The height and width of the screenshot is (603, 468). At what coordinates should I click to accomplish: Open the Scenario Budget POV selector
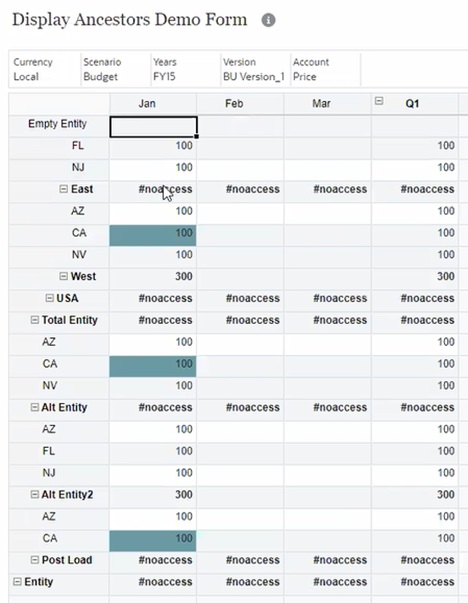[115, 69]
